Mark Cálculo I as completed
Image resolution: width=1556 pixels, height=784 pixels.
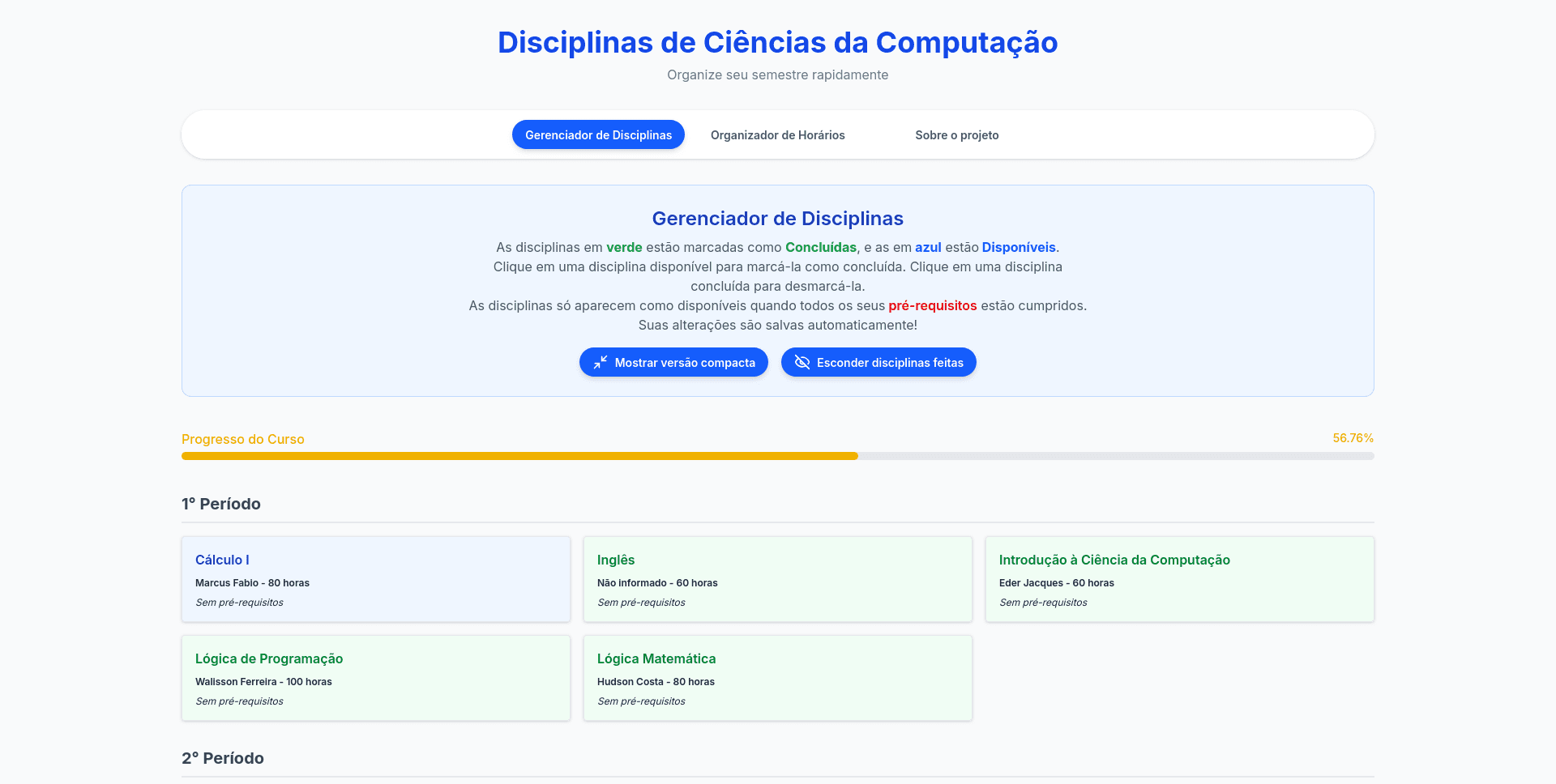click(x=375, y=578)
